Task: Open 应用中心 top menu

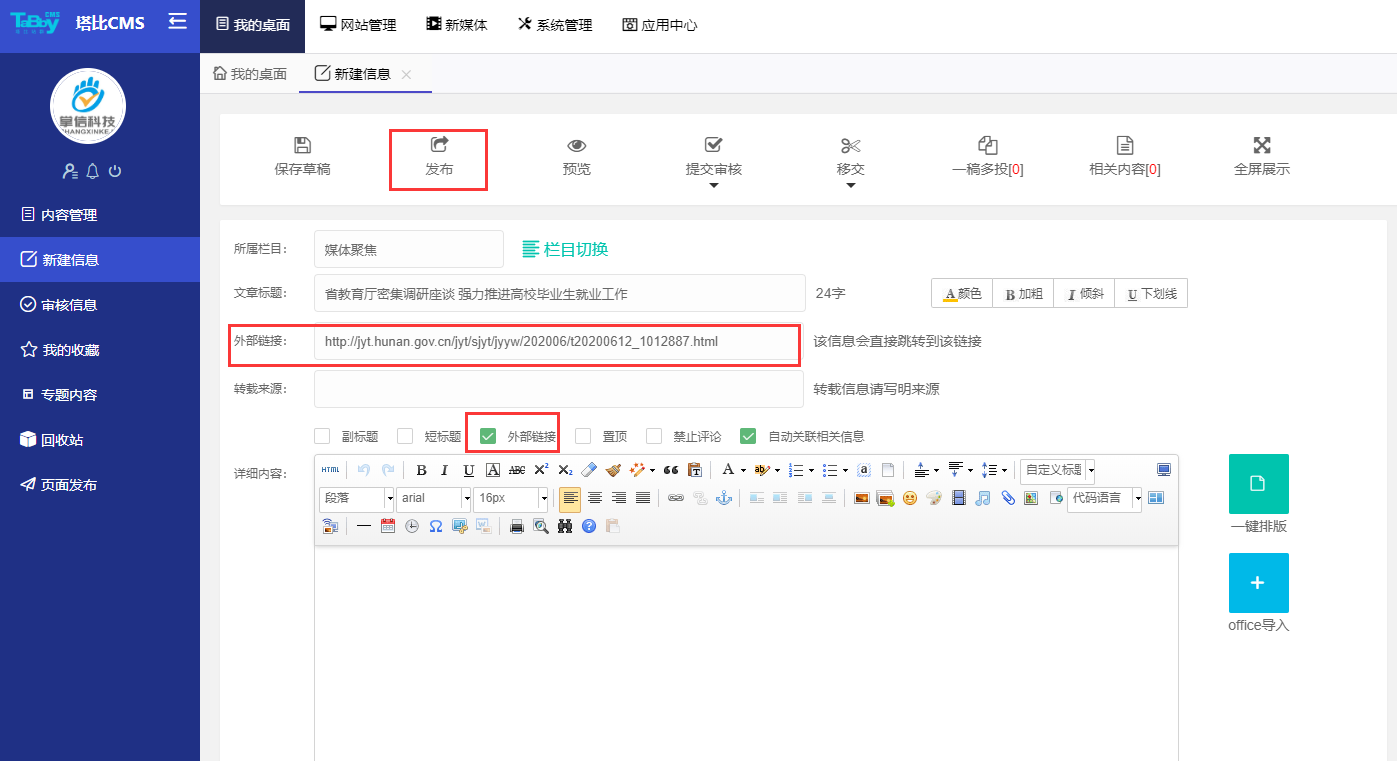Action: pyautogui.click(x=660, y=26)
